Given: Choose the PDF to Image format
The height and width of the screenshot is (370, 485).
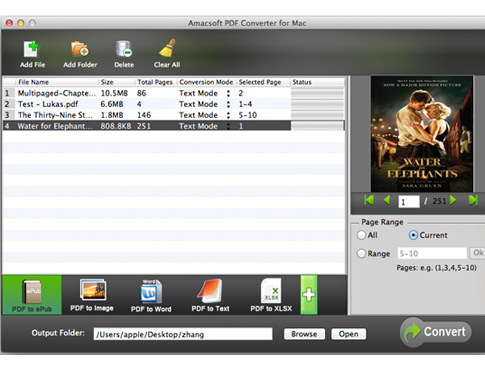Looking at the screenshot, I should point(92,295).
